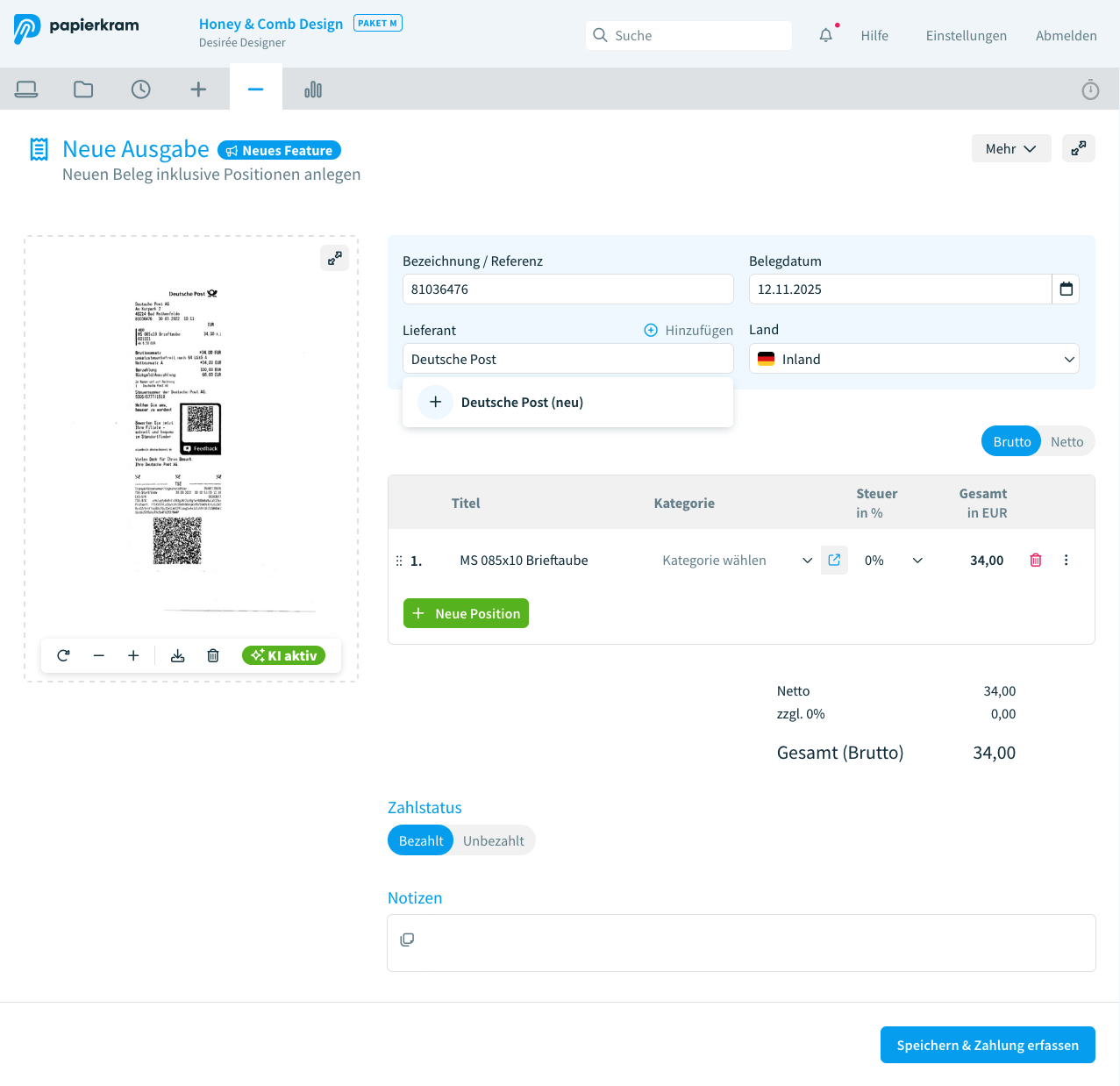The image size is (1120, 1086).
Task: Open Einstellungen from the top bar
Action: [966, 36]
